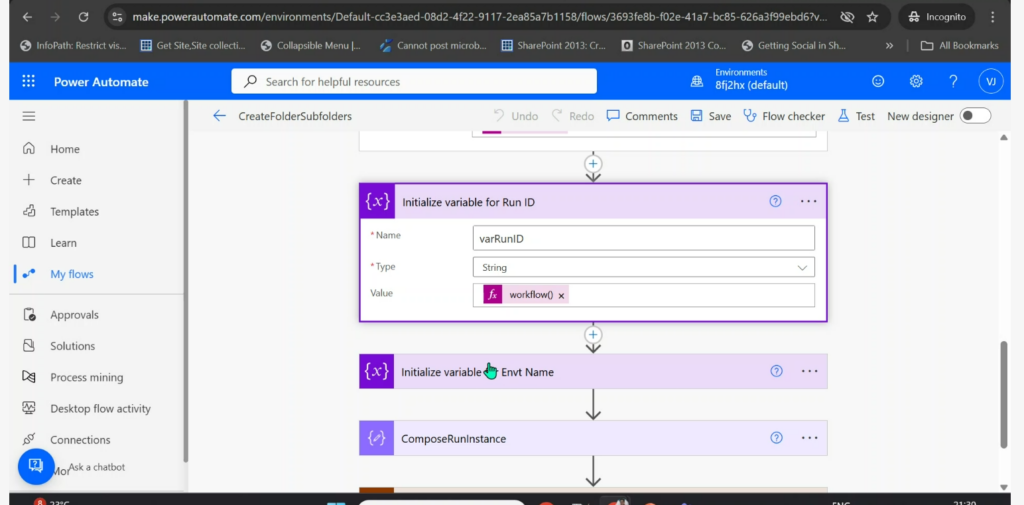
Task: Bookmark this page with the star icon
Action: [872, 17]
